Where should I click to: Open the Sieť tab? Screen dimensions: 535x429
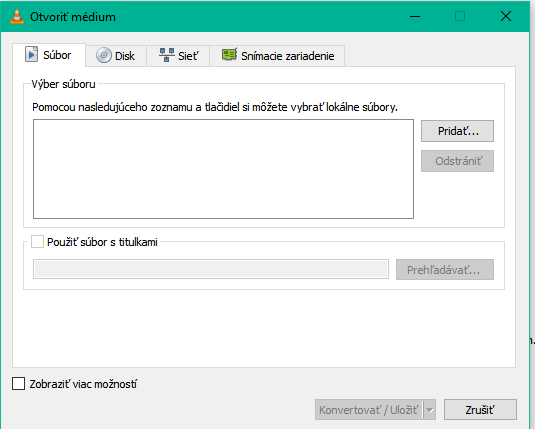coord(178,56)
